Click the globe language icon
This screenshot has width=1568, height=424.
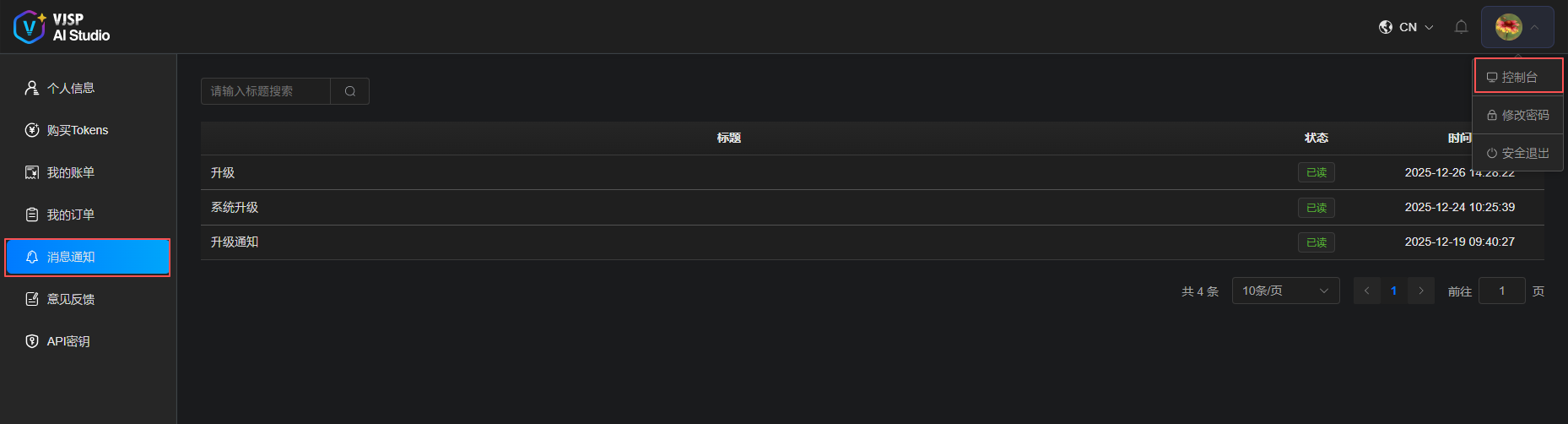click(1386, 27)
